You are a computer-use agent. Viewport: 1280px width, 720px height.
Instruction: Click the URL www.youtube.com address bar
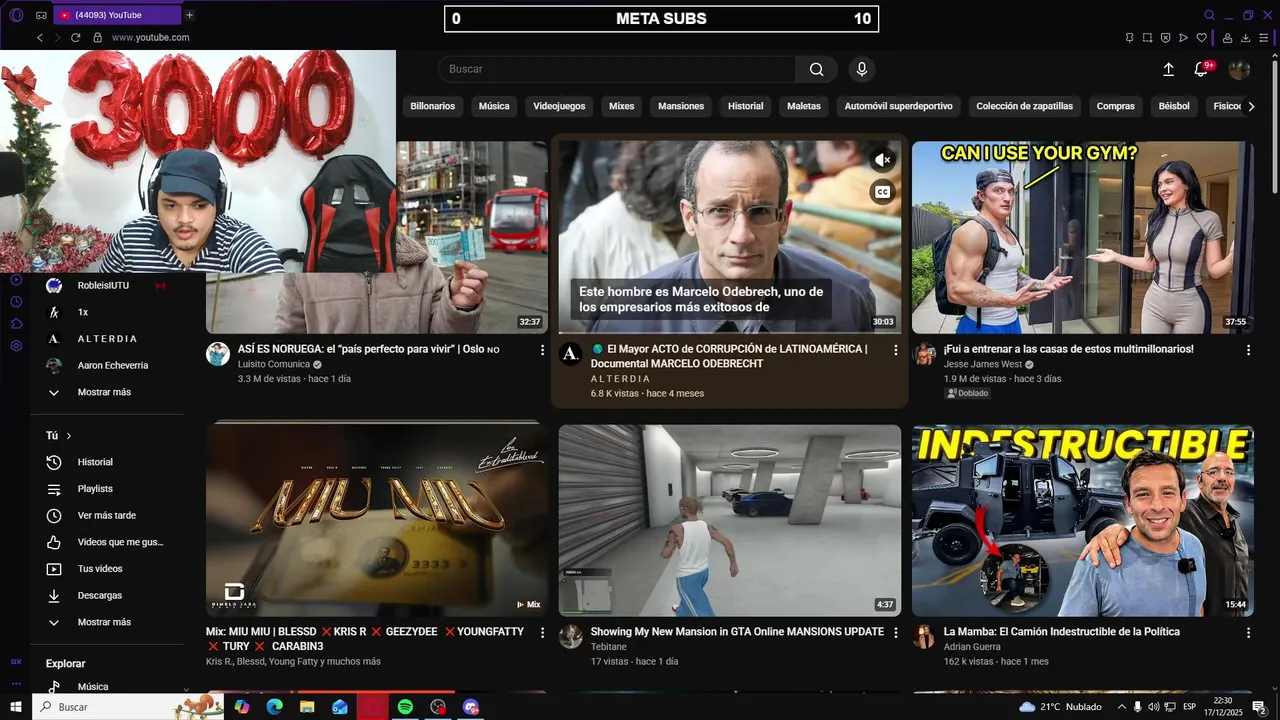150,37
